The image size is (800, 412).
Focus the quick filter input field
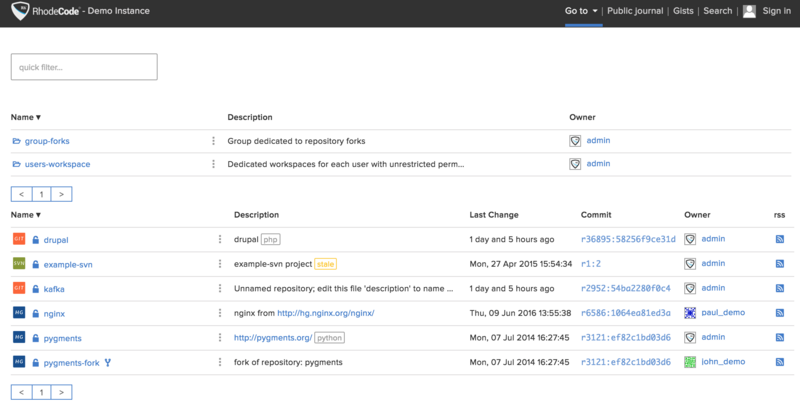pos(84,67)
